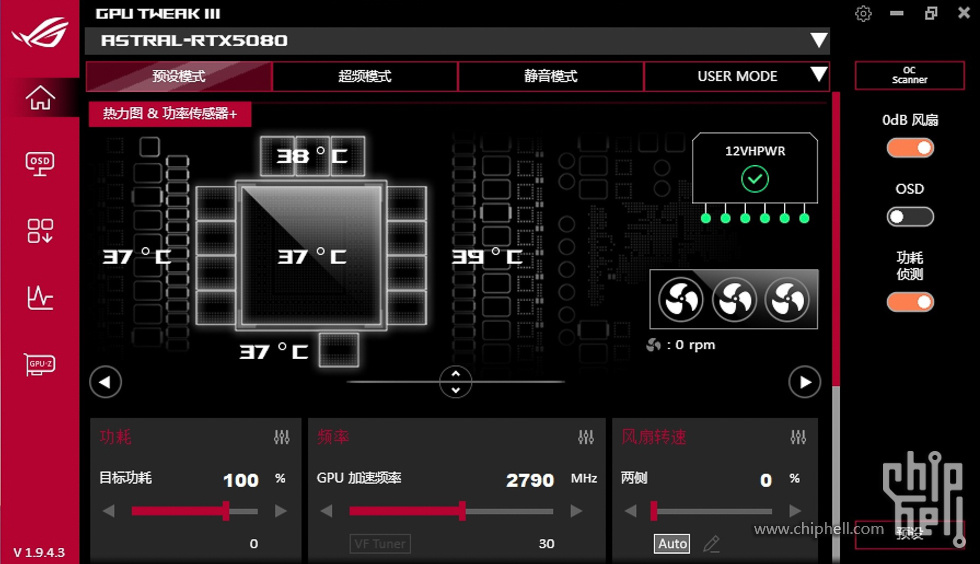Image resolution: width=980 pixels, height=564 pixels.
Task: Expand the ASTRAL-RTX5080 GPU selector dropdown
Action: pos(819,41)
